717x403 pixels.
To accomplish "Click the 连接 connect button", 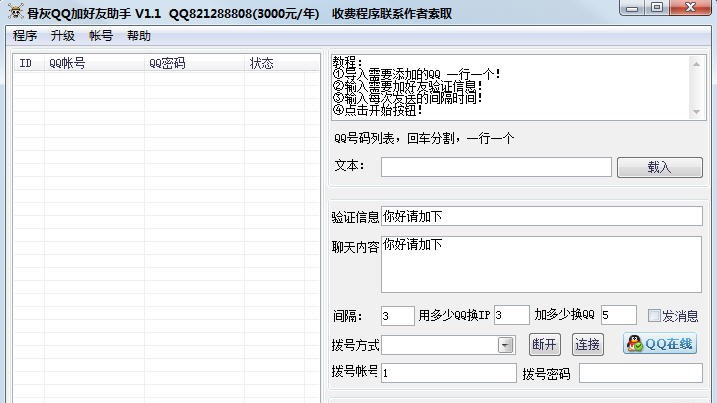I will [588, 344].
